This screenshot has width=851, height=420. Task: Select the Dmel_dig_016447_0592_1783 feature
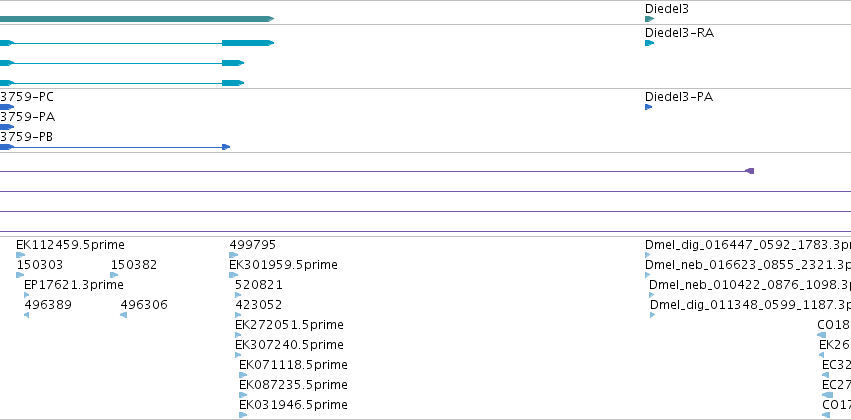click(647, 255)
